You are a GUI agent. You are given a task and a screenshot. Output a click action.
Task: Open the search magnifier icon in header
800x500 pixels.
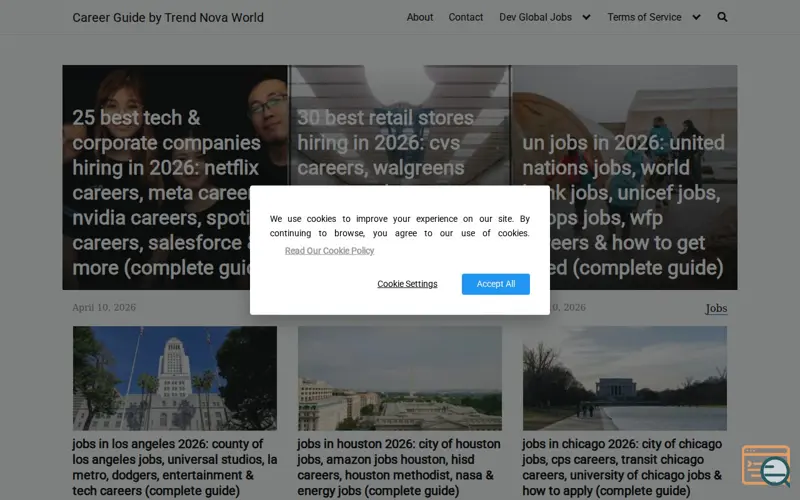(x=722, y=17)
